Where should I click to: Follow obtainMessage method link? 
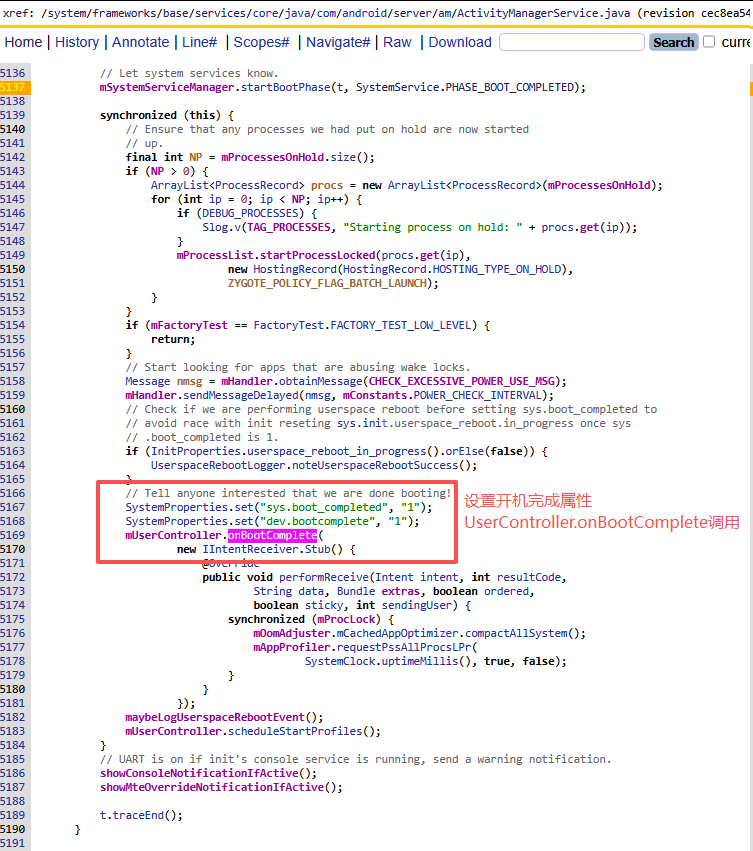321,382
